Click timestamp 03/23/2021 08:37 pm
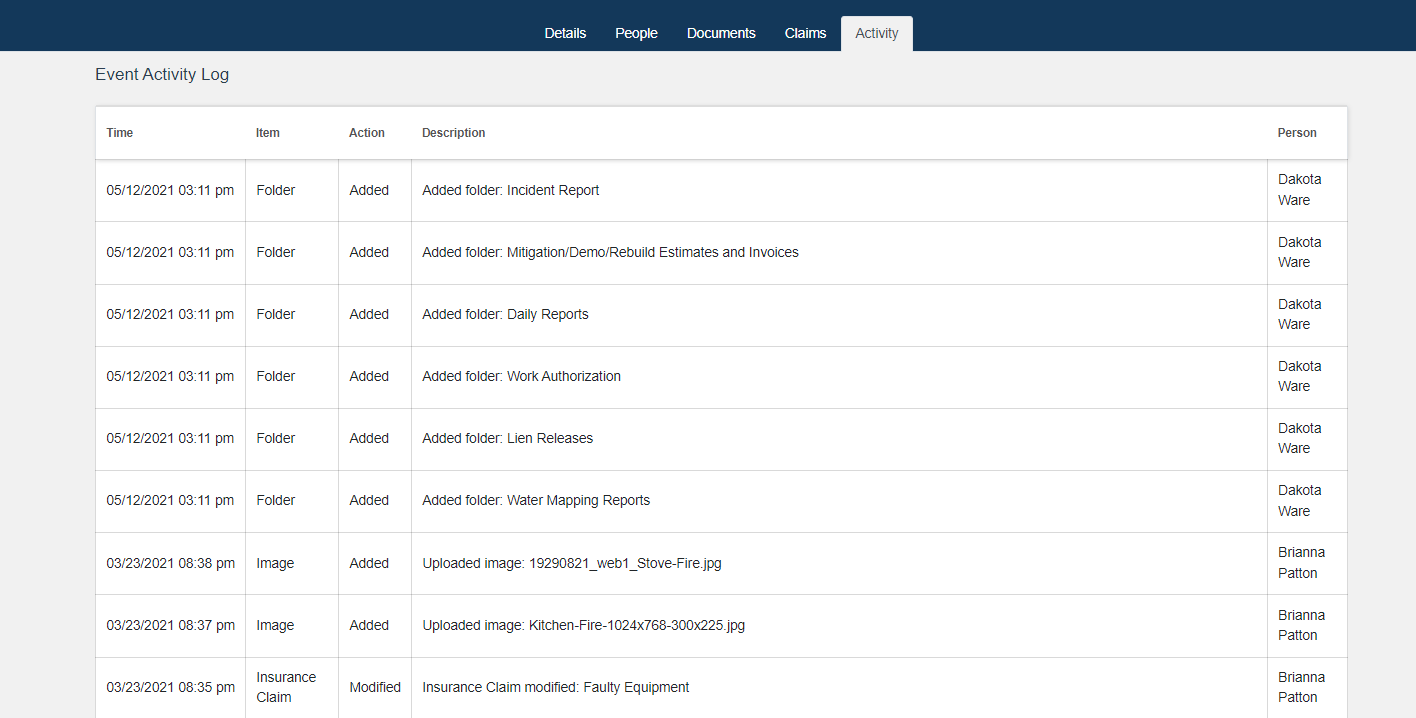Image resolution: width=1416 pixels, height=718 pixels. 171,625
